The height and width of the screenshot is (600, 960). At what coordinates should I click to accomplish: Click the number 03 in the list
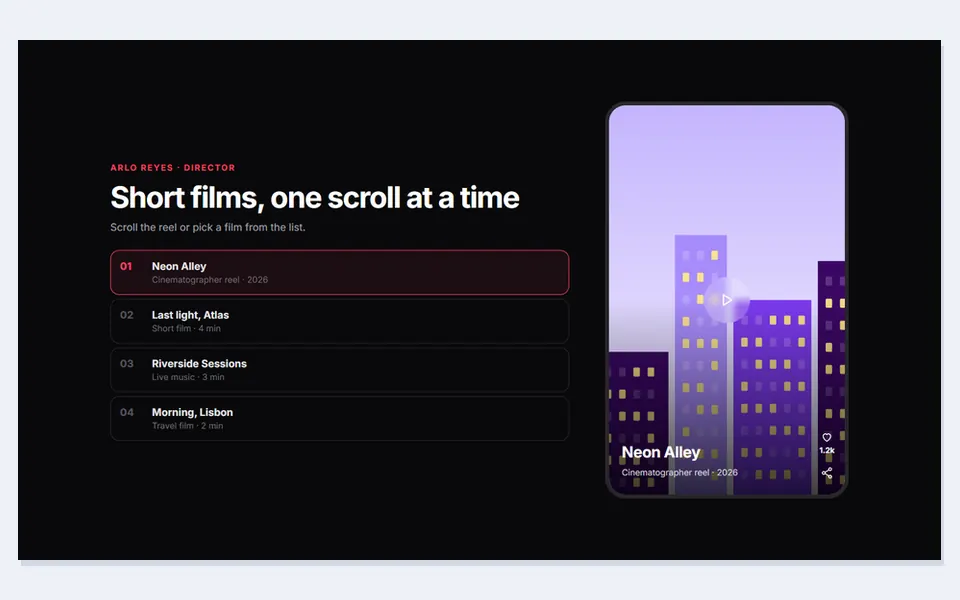tap(127, 364)
